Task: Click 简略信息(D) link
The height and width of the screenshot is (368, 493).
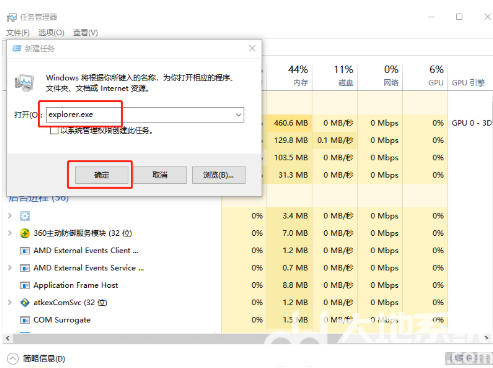Action: 44,359
